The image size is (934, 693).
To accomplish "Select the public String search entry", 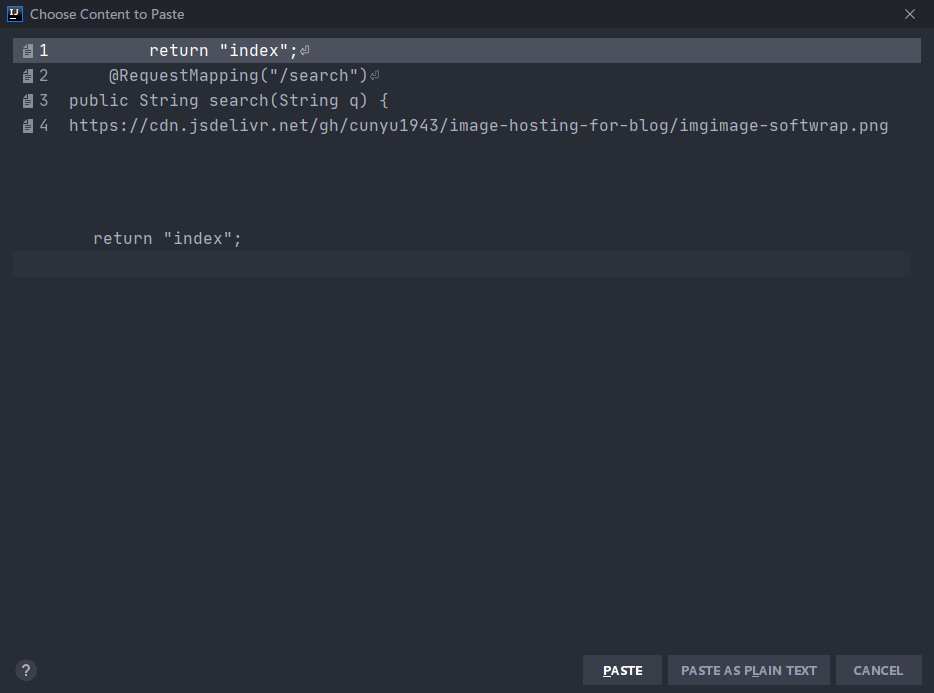I will pyautogui.click(x=228, y=101).
